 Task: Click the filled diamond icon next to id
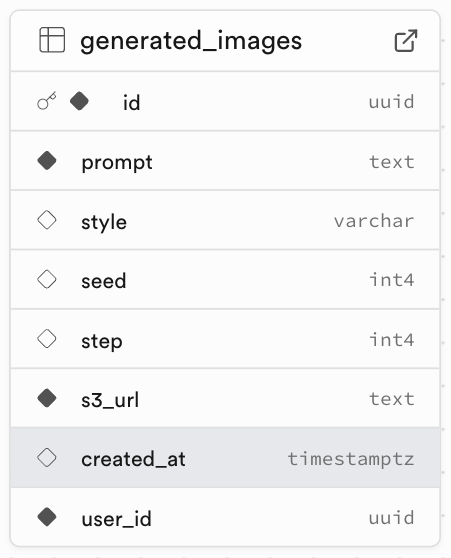79,101
